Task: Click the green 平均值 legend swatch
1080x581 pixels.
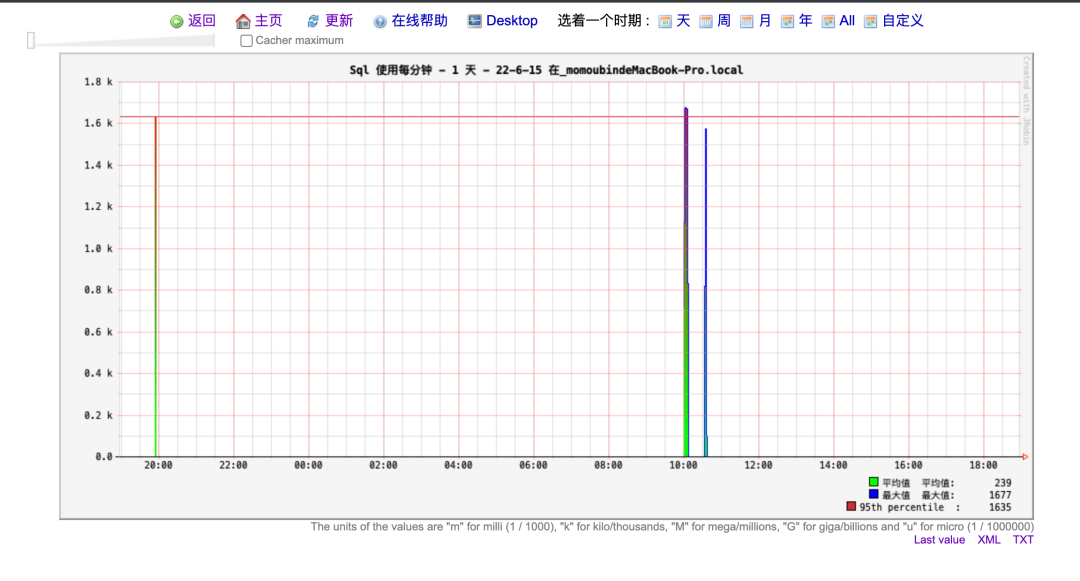Action: click(x=873, y=482)
